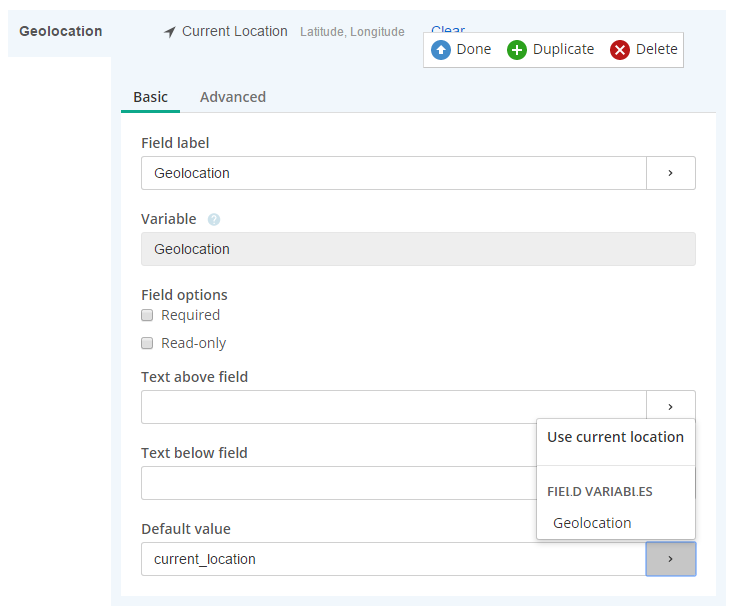Click the Text below field input
This screenshot has width=732, height=614.
(x=339, y=483)
